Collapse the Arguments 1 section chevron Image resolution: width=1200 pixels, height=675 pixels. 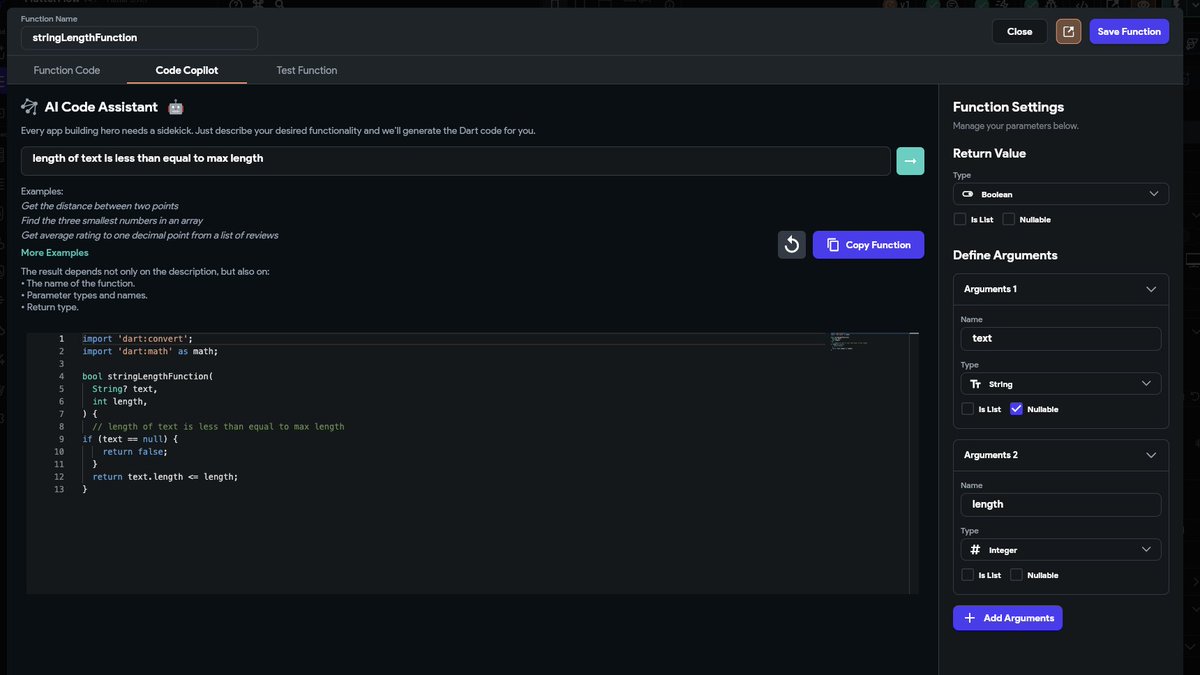(1150, 289)
